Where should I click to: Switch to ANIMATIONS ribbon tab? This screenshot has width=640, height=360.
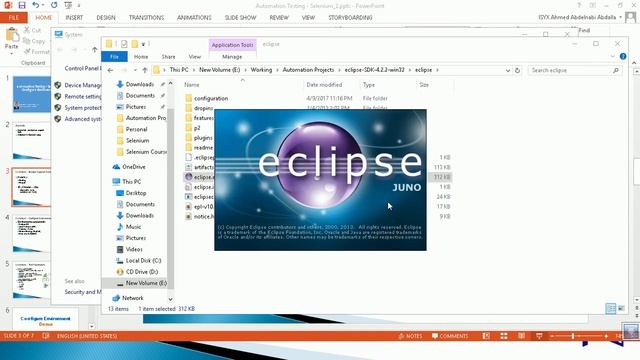click(x=194, y=18)
